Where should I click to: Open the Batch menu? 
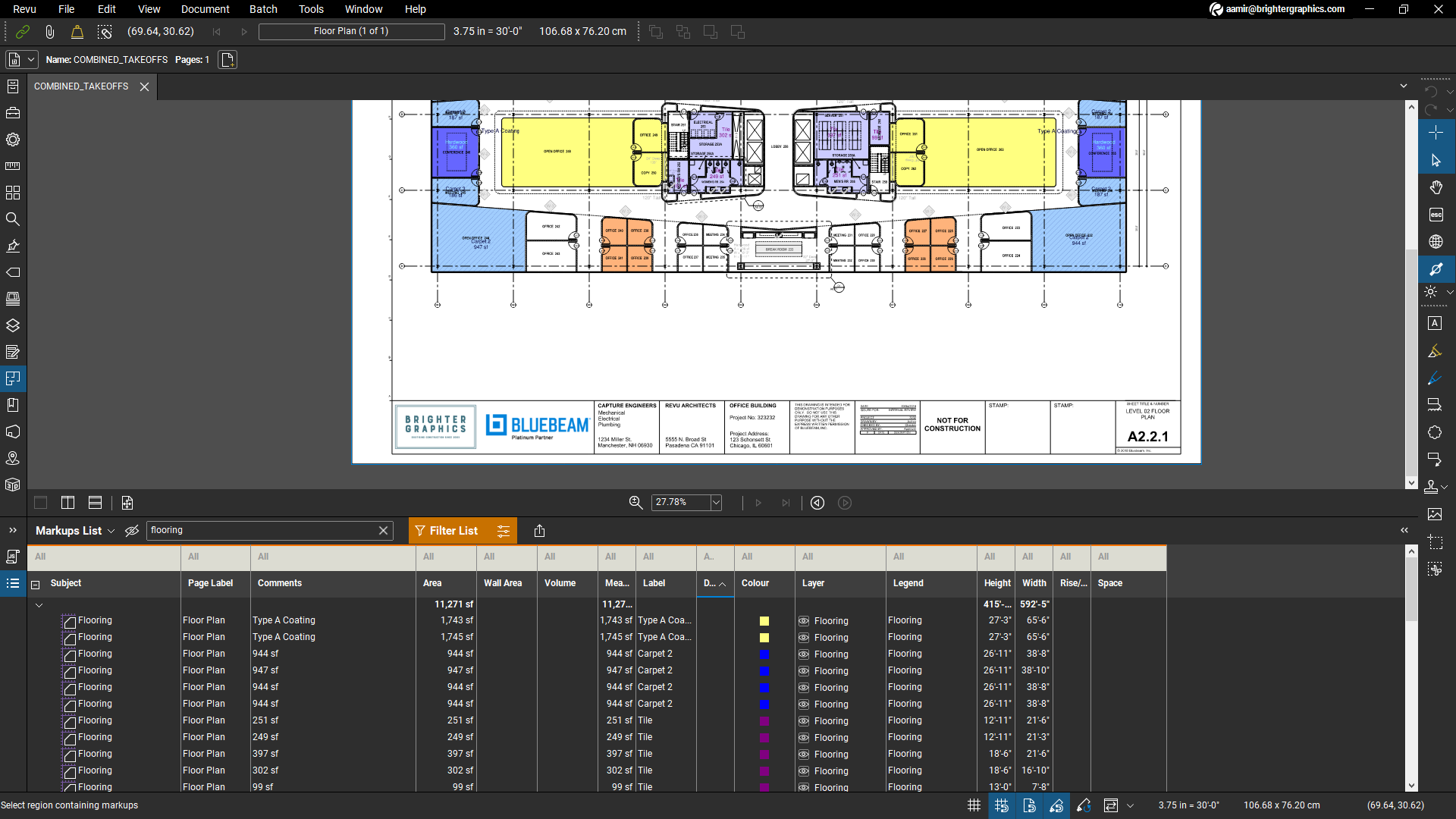click(263, 9)
